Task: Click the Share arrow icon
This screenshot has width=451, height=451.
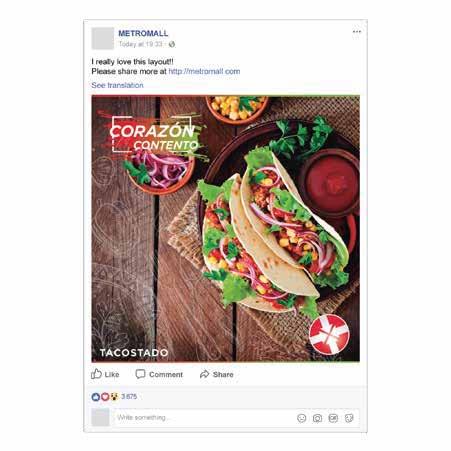Action: pyautogui.click(x=204, y=374)
